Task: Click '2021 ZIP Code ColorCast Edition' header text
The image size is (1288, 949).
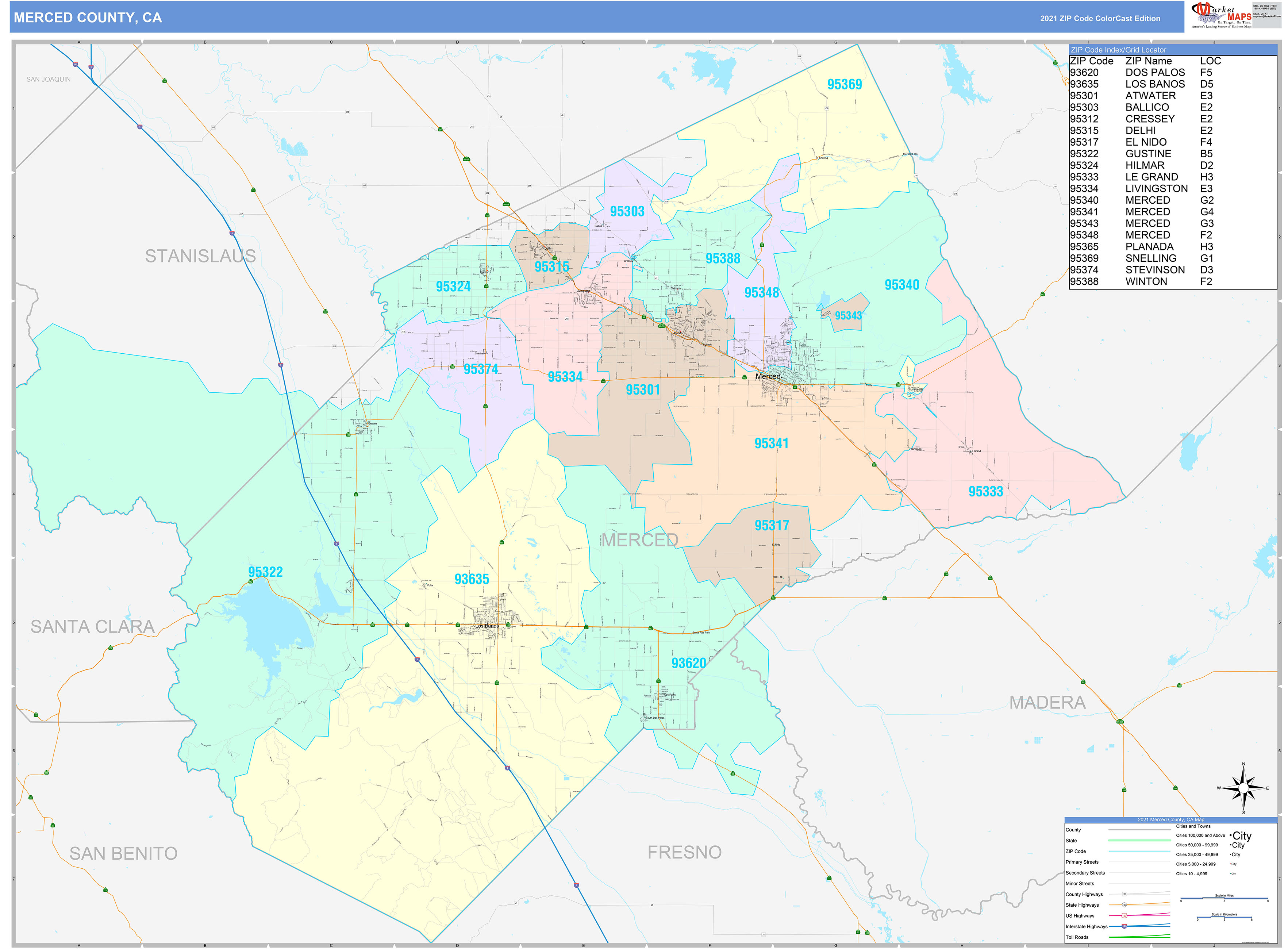Action: point(1100,18)
